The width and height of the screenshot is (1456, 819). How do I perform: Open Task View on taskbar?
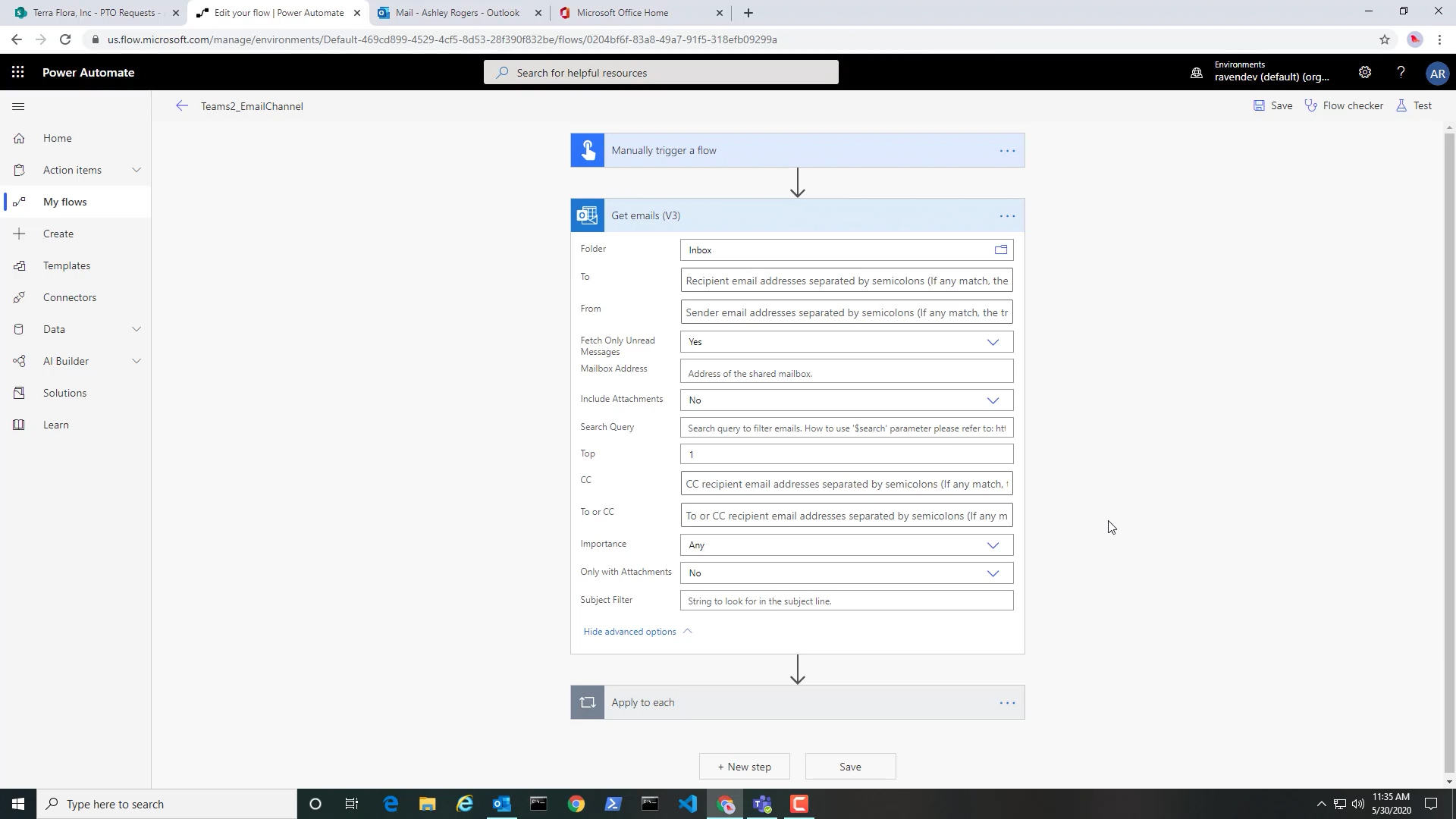[x=352, y=804]
